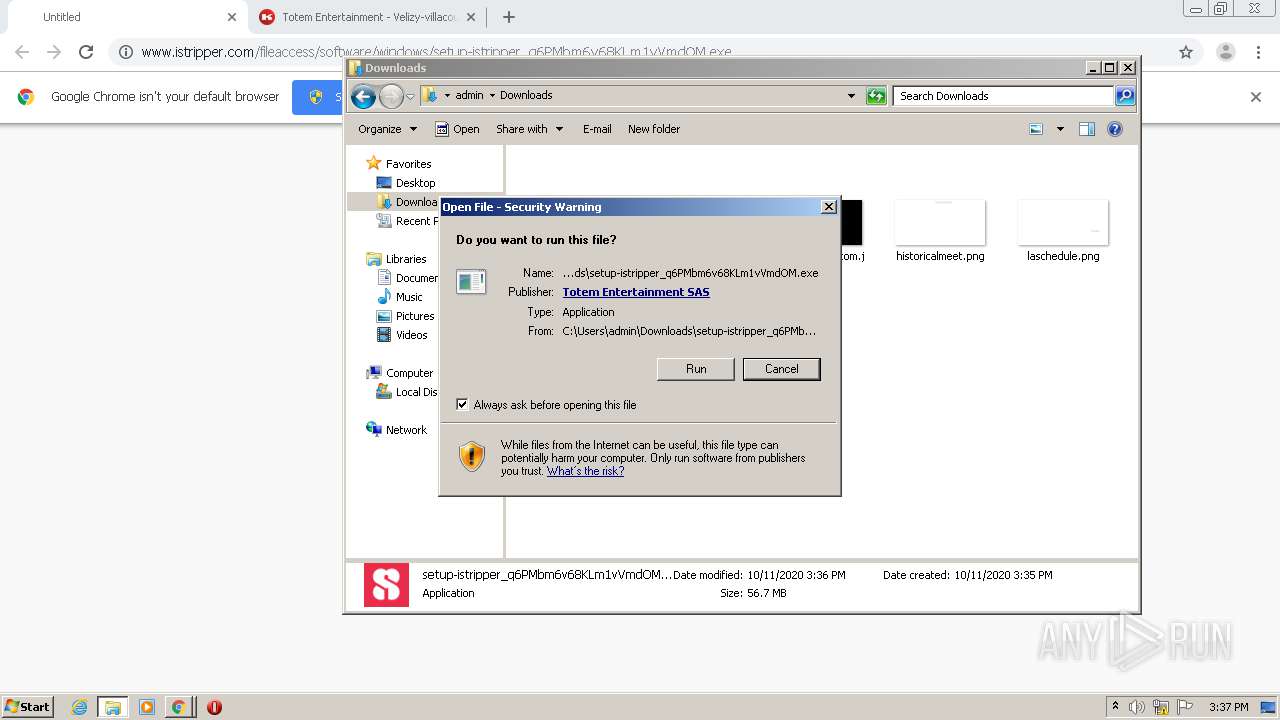The width and height of the screenshot is (1280, 720).
Task: Open the What's the risk link
Action: click(585, 471)
